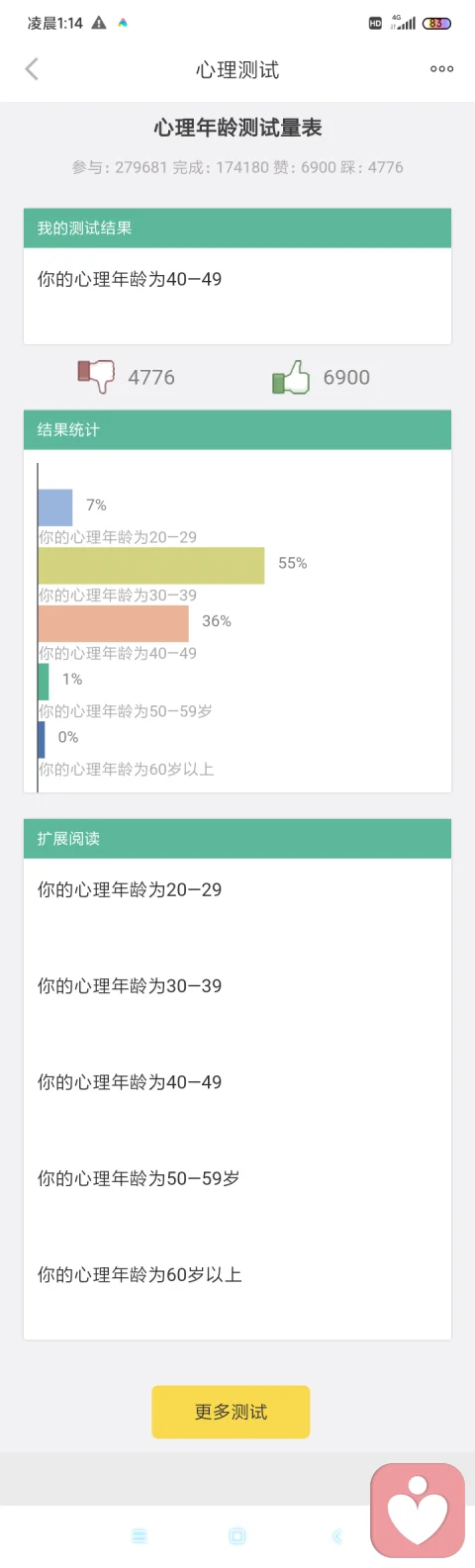Tap the thumbs-down icon showing 4776
The height and width of the screenshot is (1568, 475).
click(96, 376)
